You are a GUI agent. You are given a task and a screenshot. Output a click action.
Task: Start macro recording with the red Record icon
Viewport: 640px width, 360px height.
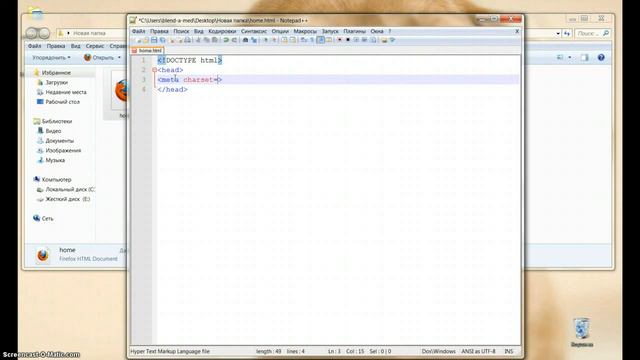coord(339,40)
